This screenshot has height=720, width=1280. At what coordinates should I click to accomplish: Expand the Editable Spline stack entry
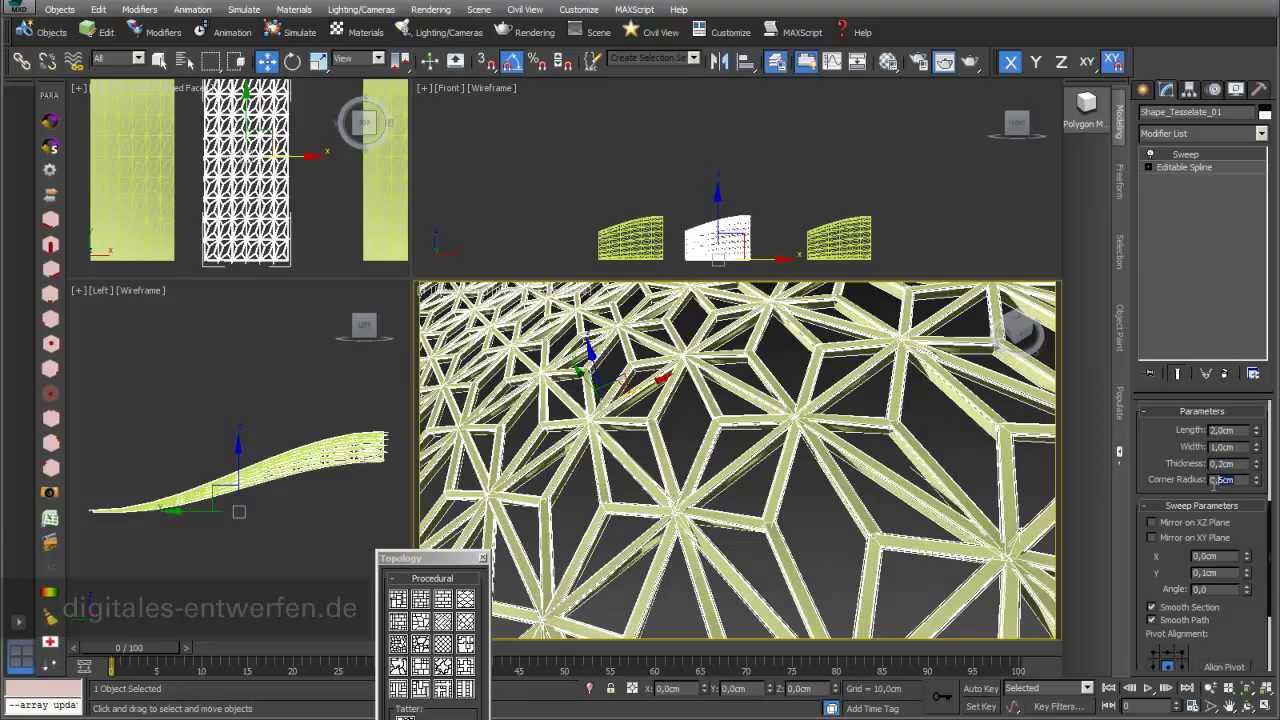[1148, 167]
